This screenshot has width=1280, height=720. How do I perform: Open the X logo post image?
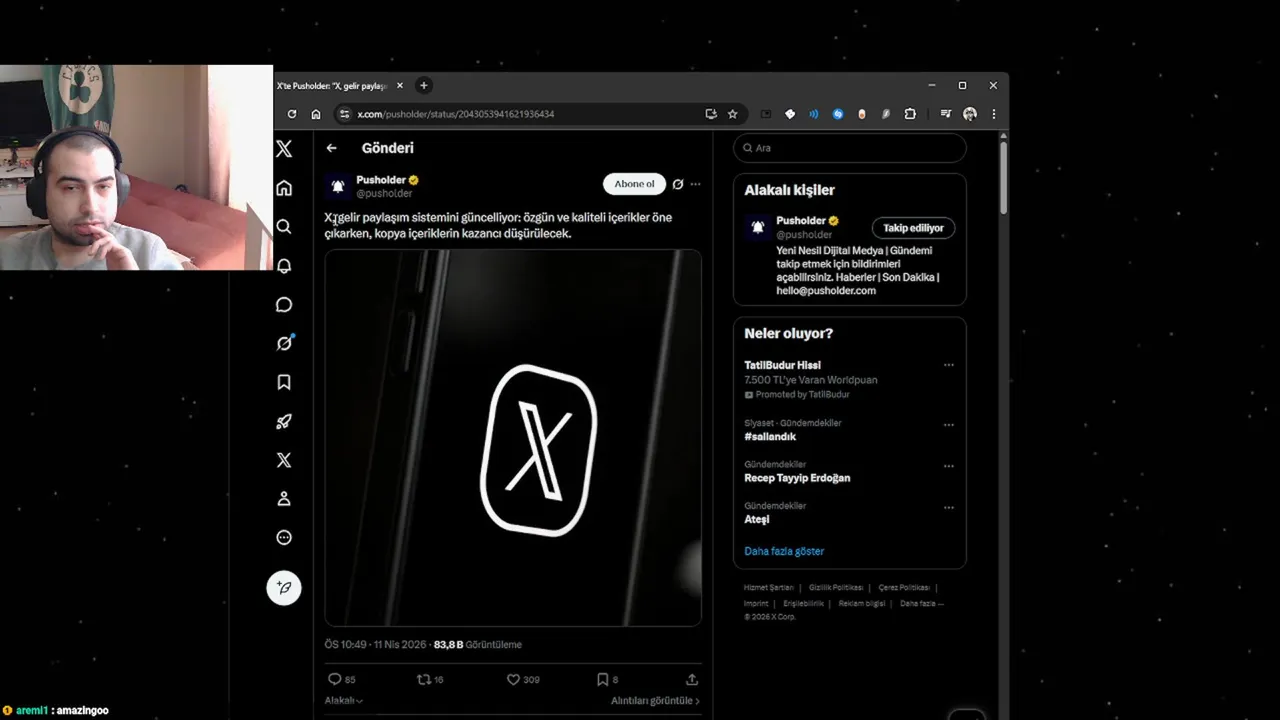pos(513,438)
